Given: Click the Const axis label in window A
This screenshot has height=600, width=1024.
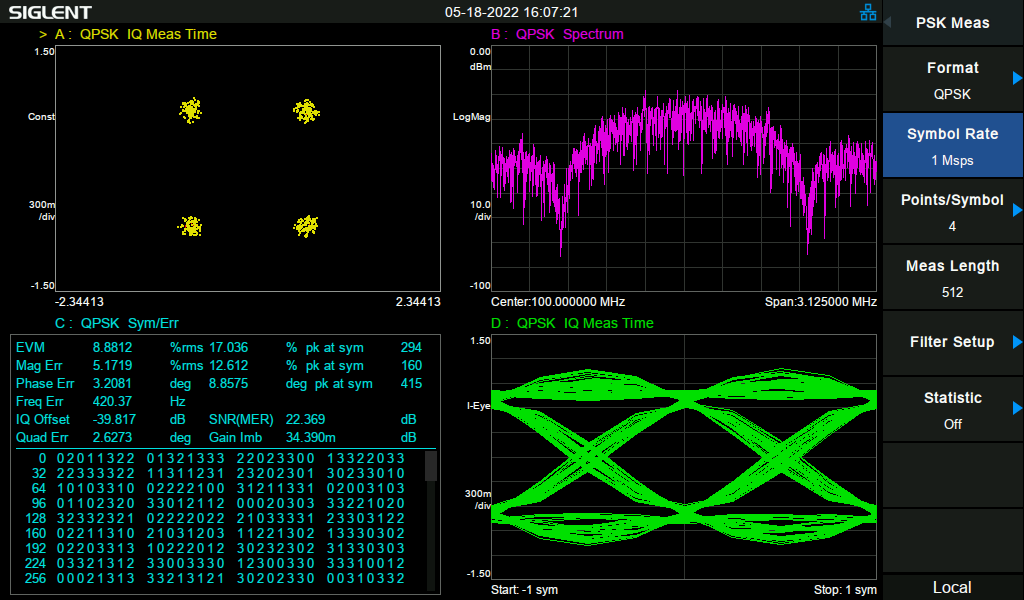Looking at the screenshot, I should 41,117.
